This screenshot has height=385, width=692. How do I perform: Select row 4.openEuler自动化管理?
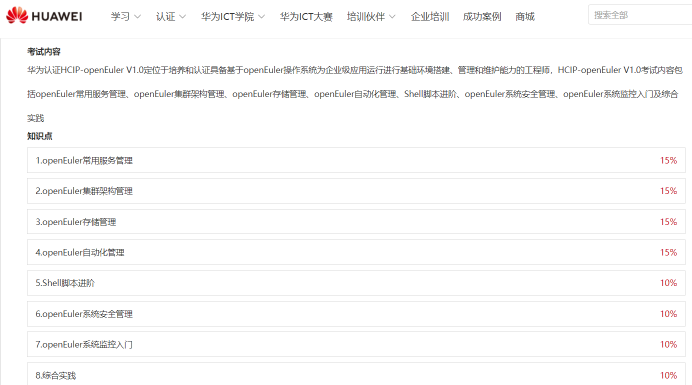356,252
